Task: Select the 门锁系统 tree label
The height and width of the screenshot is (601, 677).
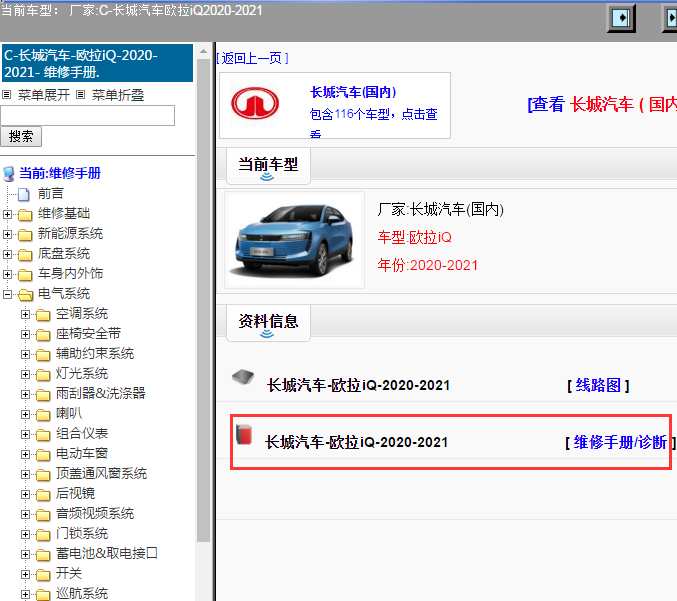Action: 82,534
